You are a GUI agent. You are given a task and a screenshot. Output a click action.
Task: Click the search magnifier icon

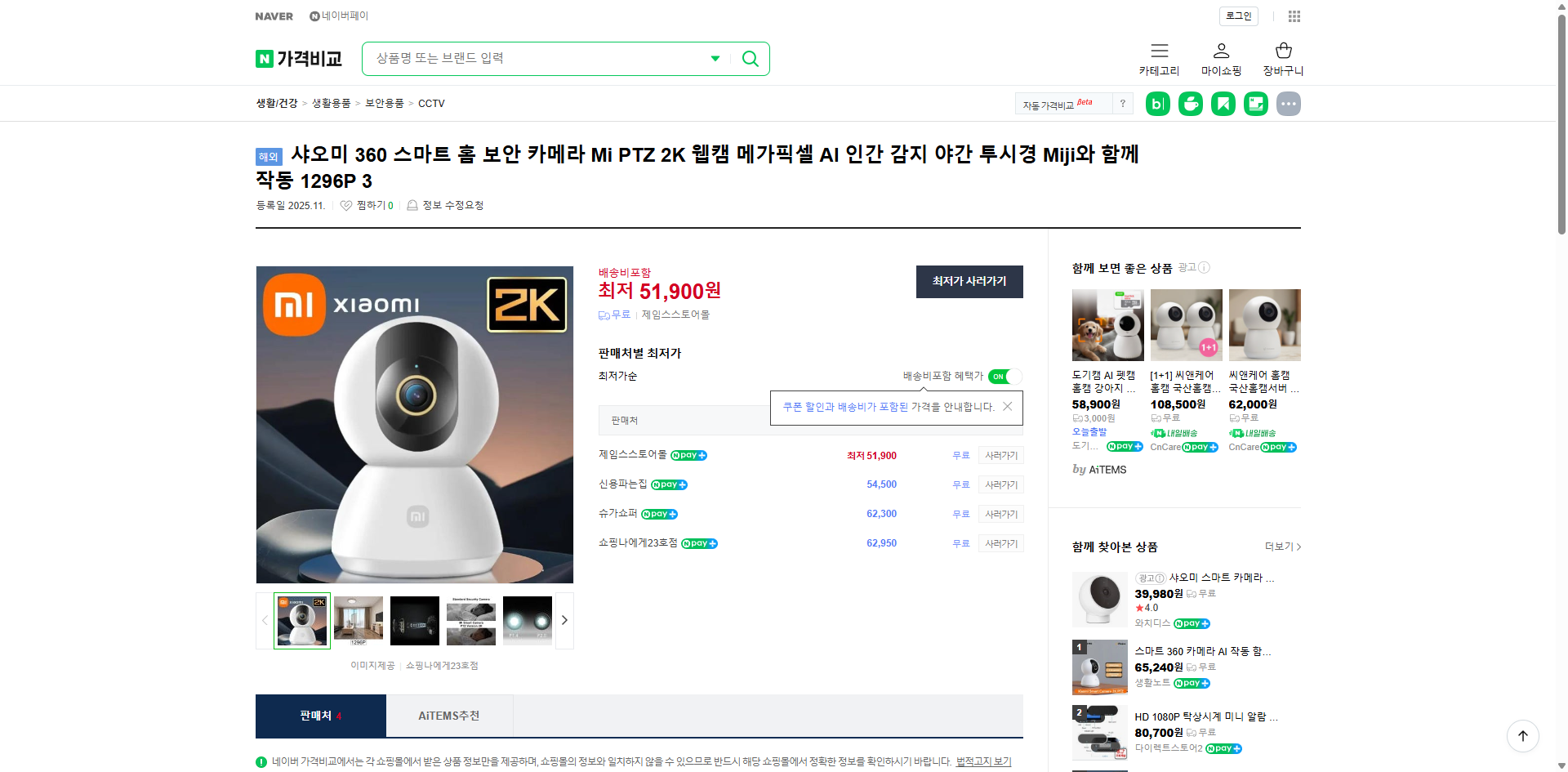[x=750, y=58]
